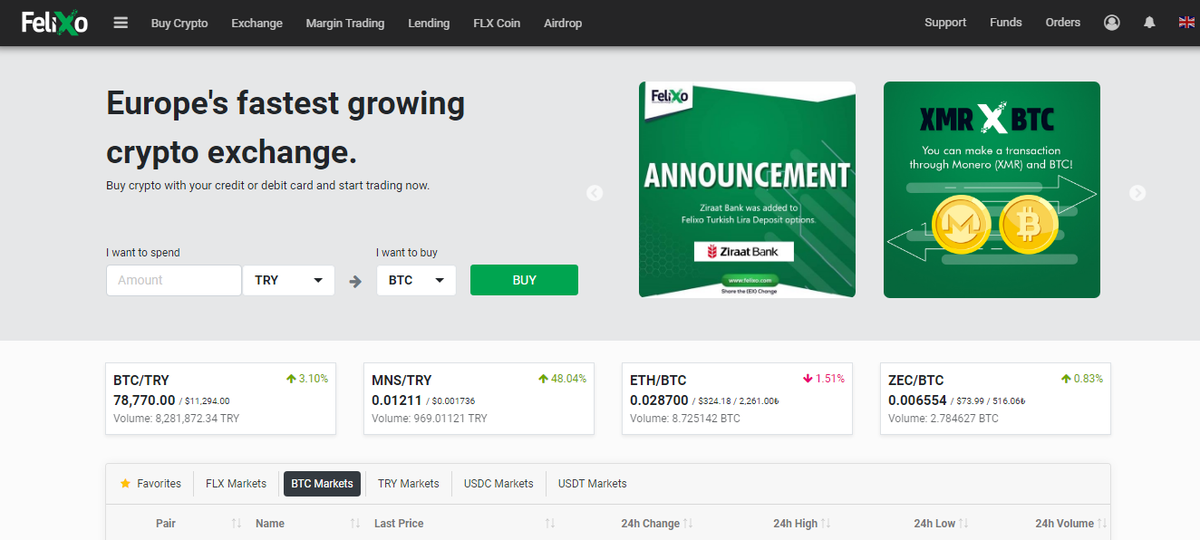Image resolution: width=1200 pixels, height=540 pixels.
Task: Sort by 24h Low sort icon
Action: coord(964,523)
